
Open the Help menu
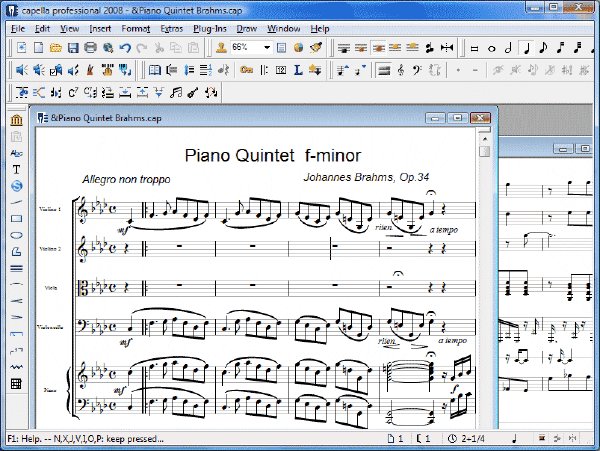(x=320, y=29)
